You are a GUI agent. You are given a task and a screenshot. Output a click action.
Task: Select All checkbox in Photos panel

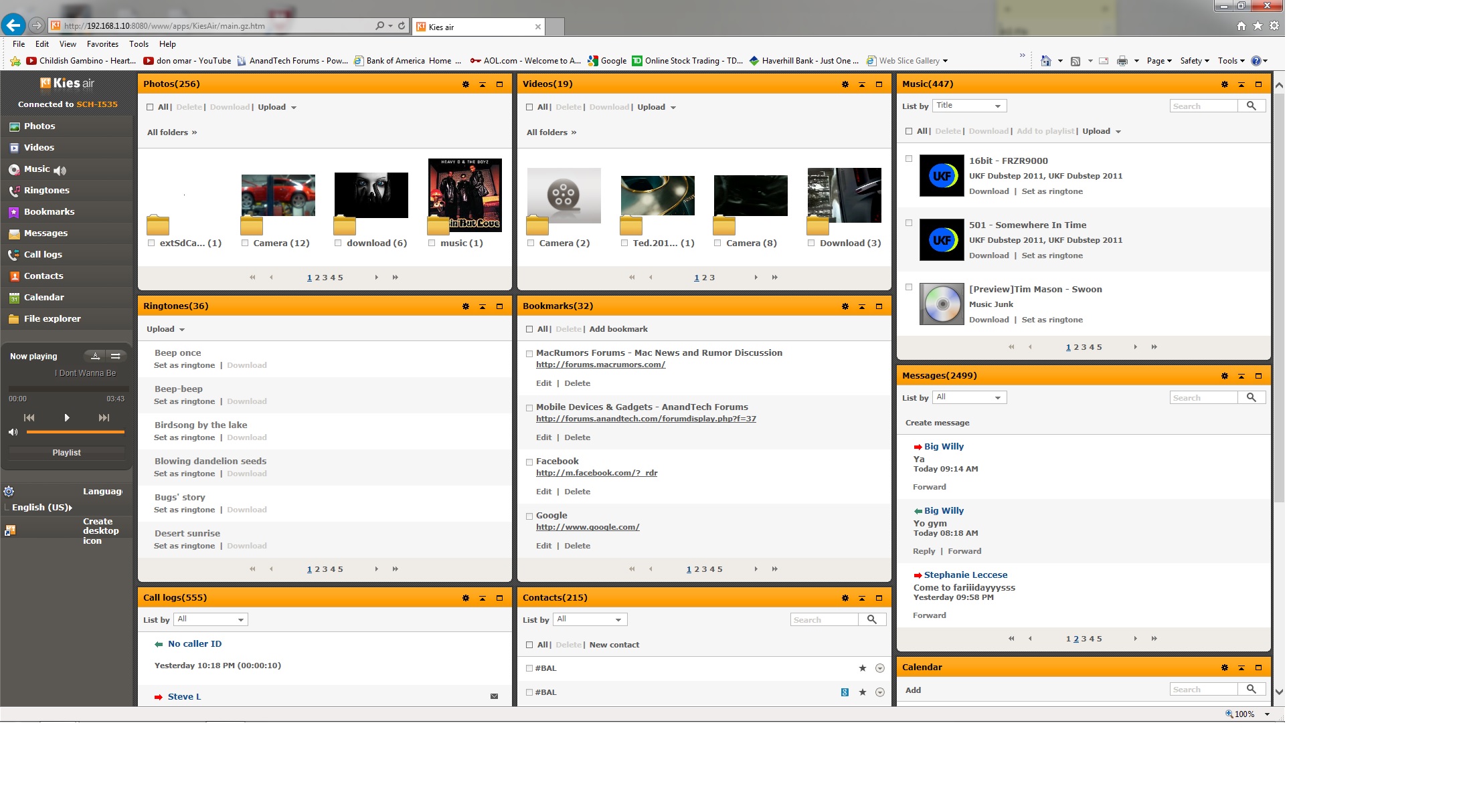[x=150, y=107]
